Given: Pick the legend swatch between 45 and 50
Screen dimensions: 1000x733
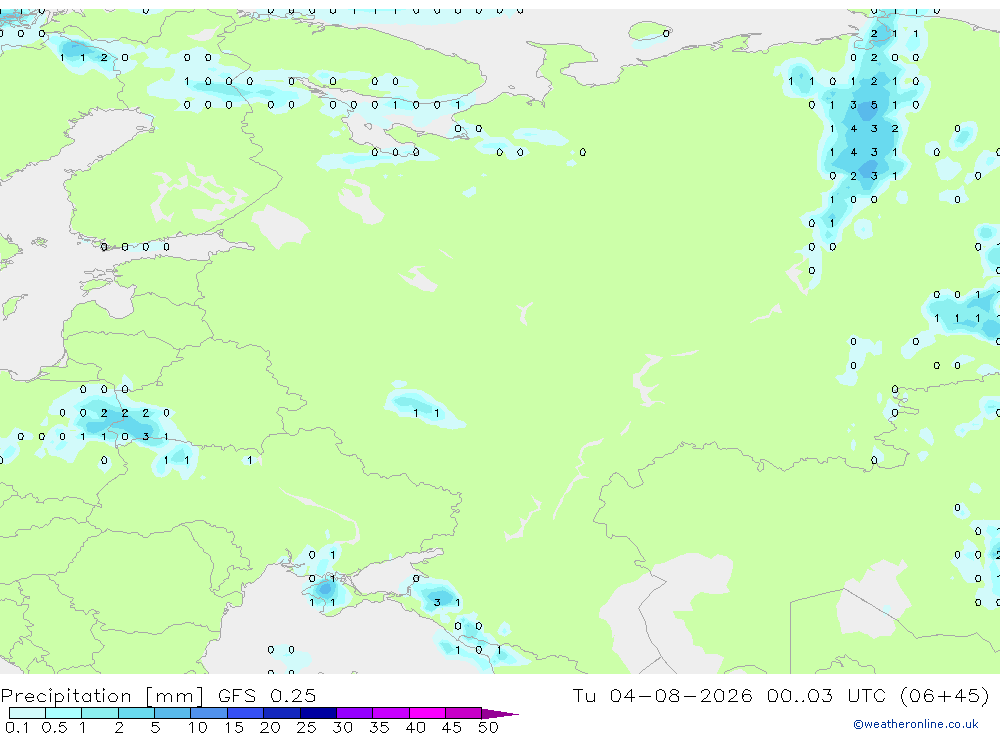Looking at the screenshot, I should 464,713.
